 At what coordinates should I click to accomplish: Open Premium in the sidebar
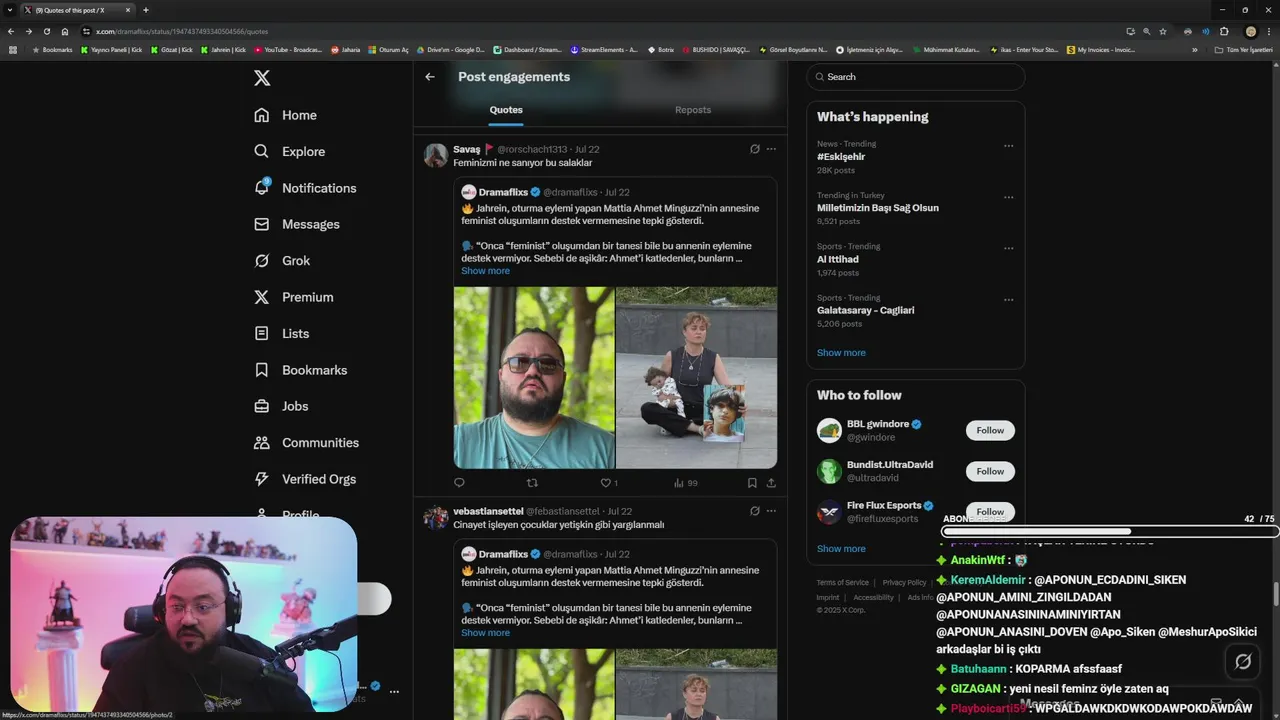(x=294, y=297)
